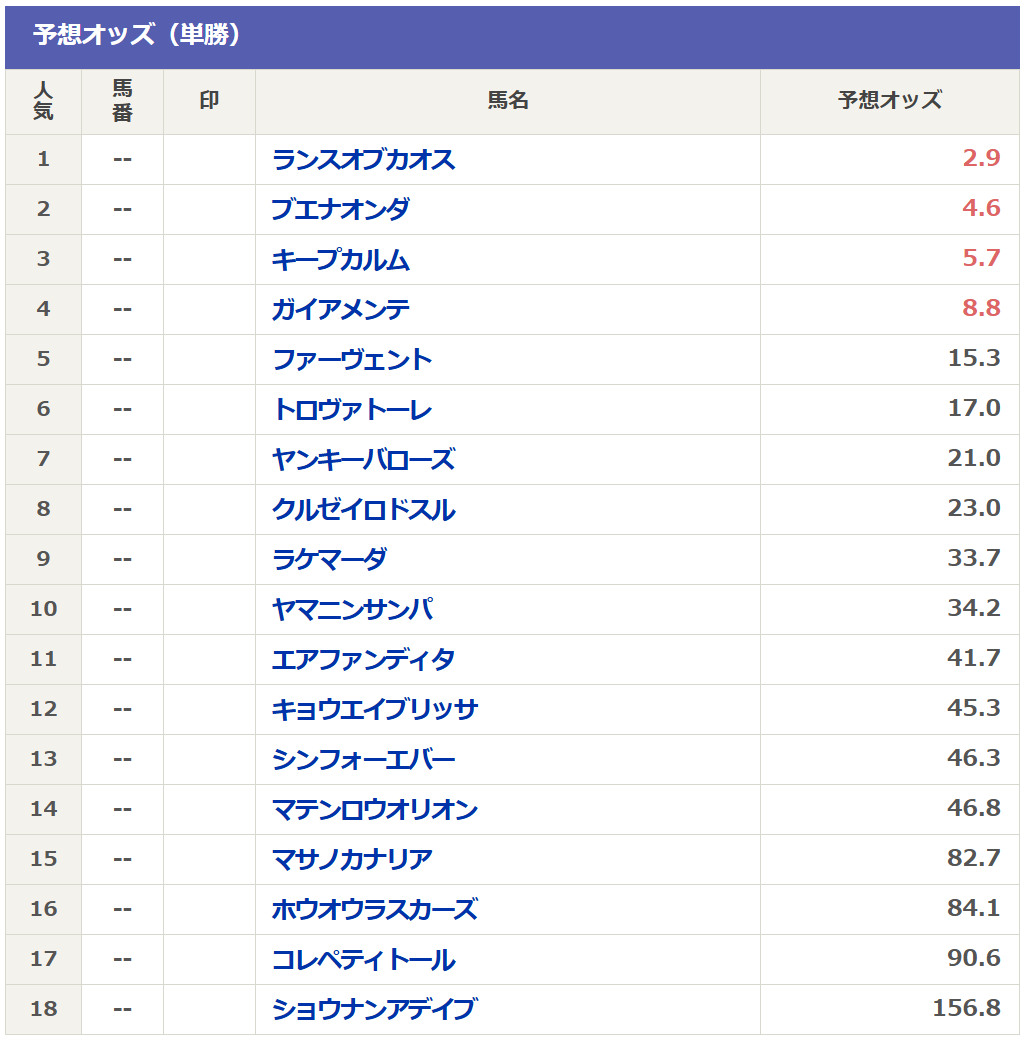This screenshot has height=1040, width=1023.
Task: Click the 予想オッズ column header
Action: [889, 101]
